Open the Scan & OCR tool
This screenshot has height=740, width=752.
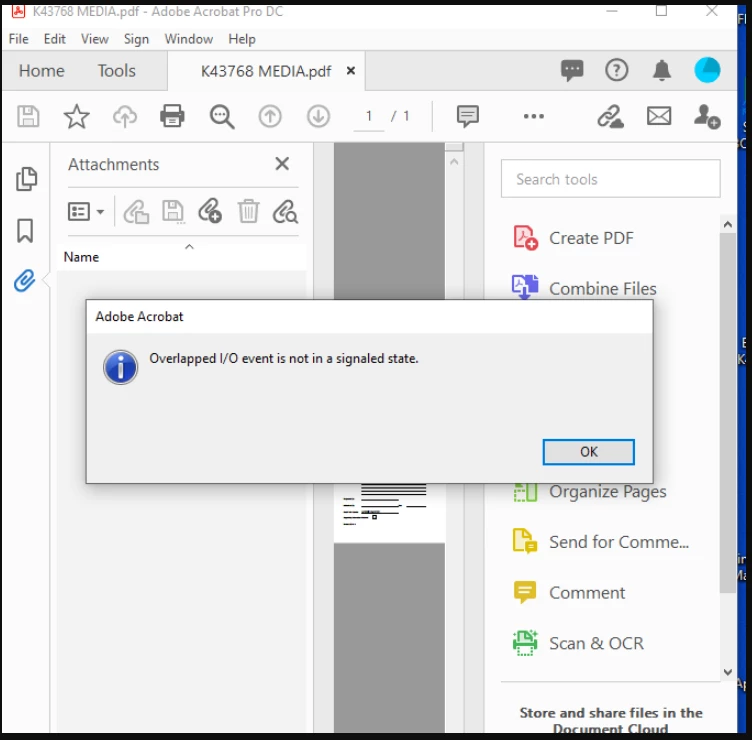pyautogui.click(x=578, y=643)
